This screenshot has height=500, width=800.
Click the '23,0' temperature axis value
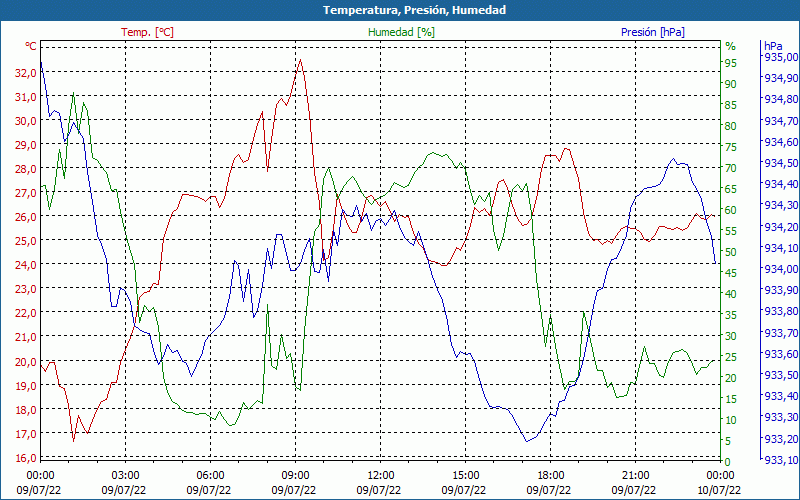(x=26, y=289)
